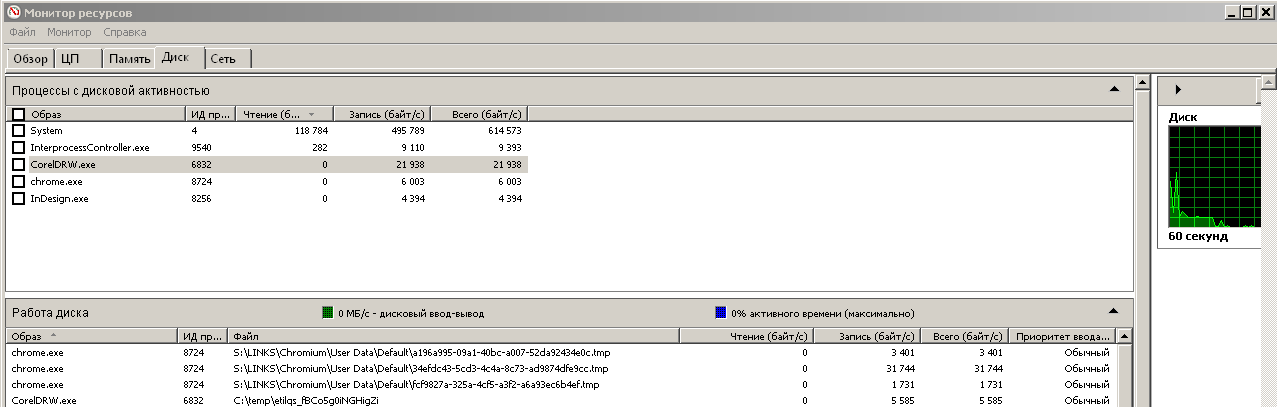Viewport: 1277px width, 407px height.
Task: Sort processes by Всего (байт/с) column
Action: 477,114
